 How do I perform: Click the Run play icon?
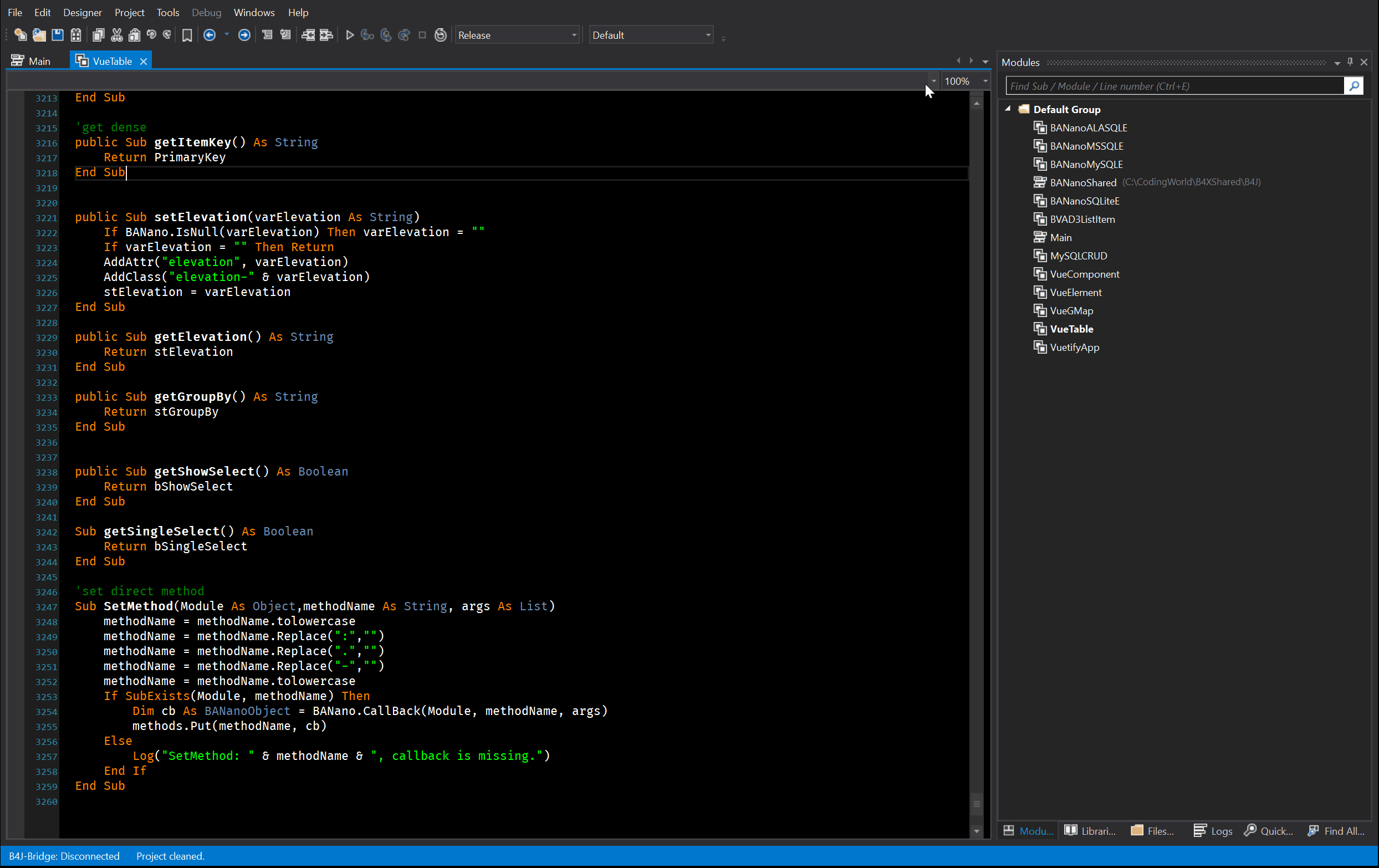pyautogui.click(x=350, y=35)
